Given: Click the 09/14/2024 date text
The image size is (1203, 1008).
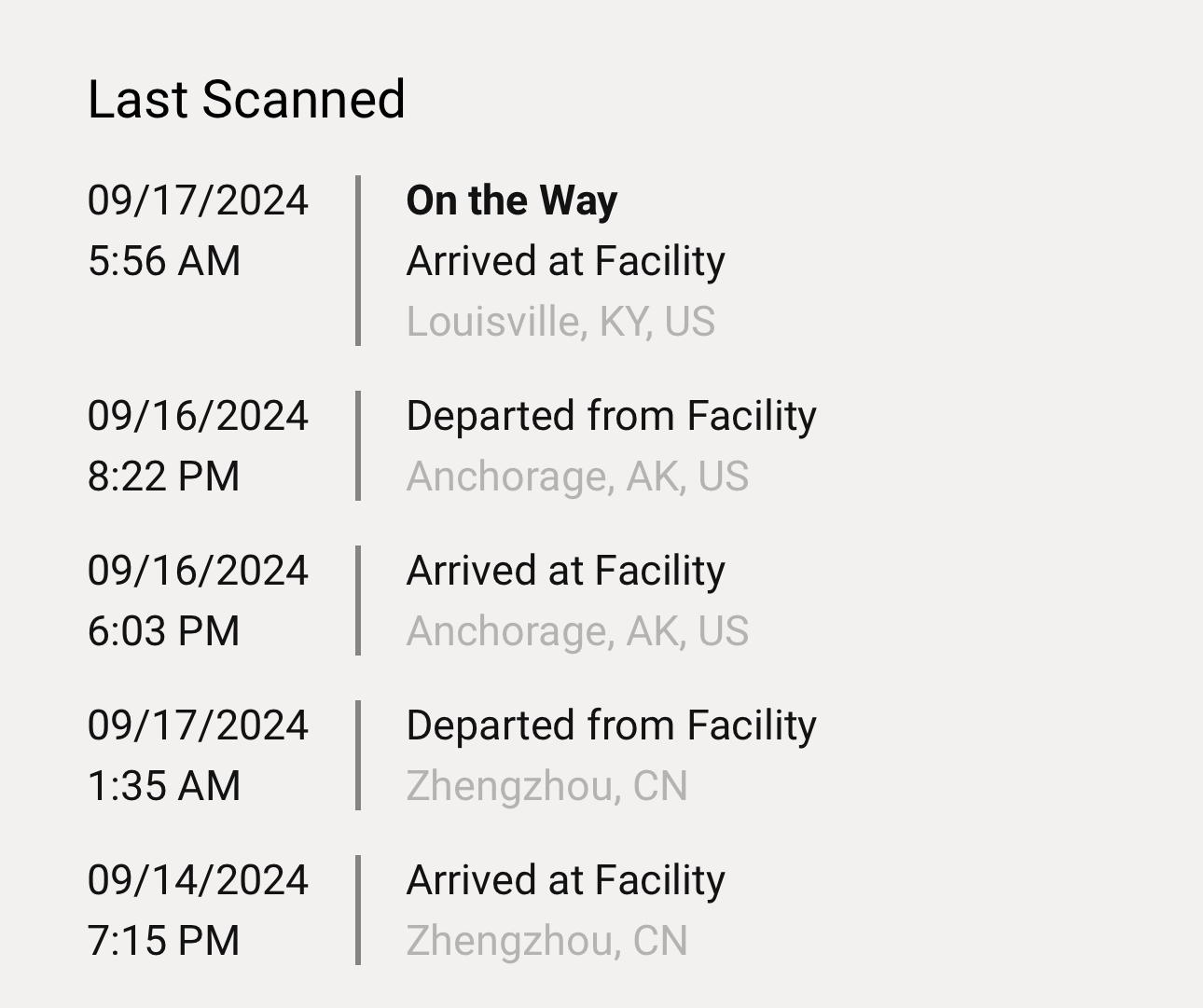Looking at the screenshot, I should (198, 880).
